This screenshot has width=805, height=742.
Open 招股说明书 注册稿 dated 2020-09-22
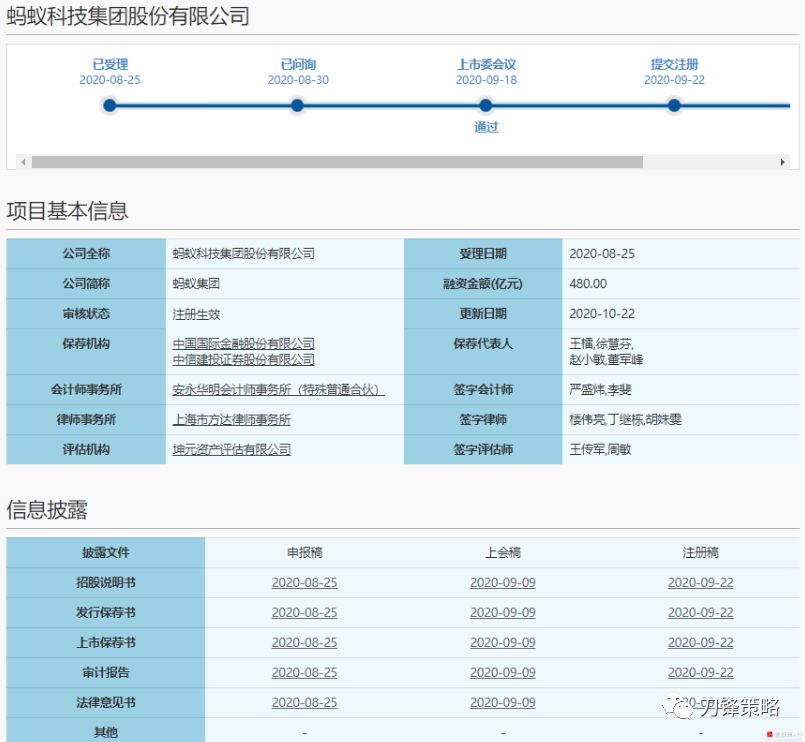tap(700, 583)
